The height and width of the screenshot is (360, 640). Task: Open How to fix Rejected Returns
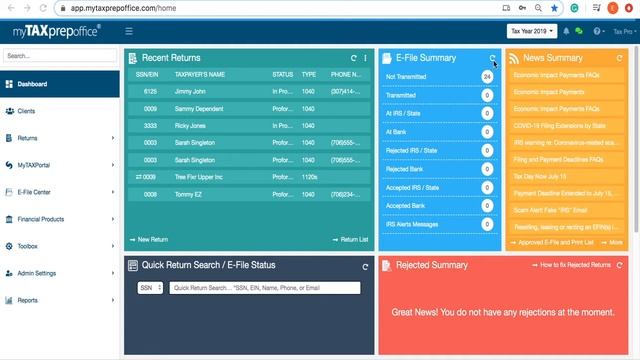[x=571, y=265]
